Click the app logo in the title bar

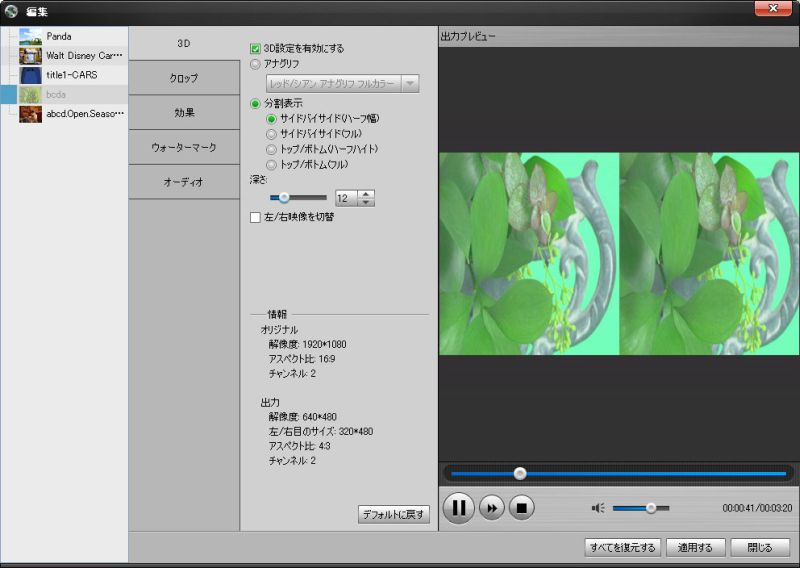11,11
